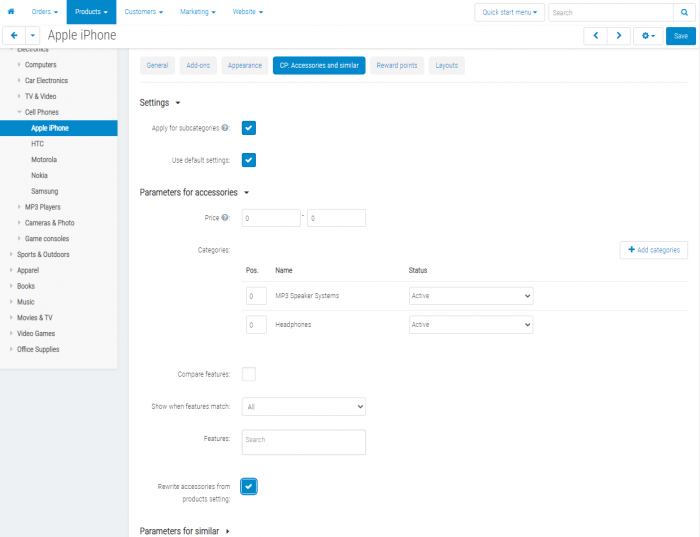Go to previous category with left chevron

coord(596,36)
